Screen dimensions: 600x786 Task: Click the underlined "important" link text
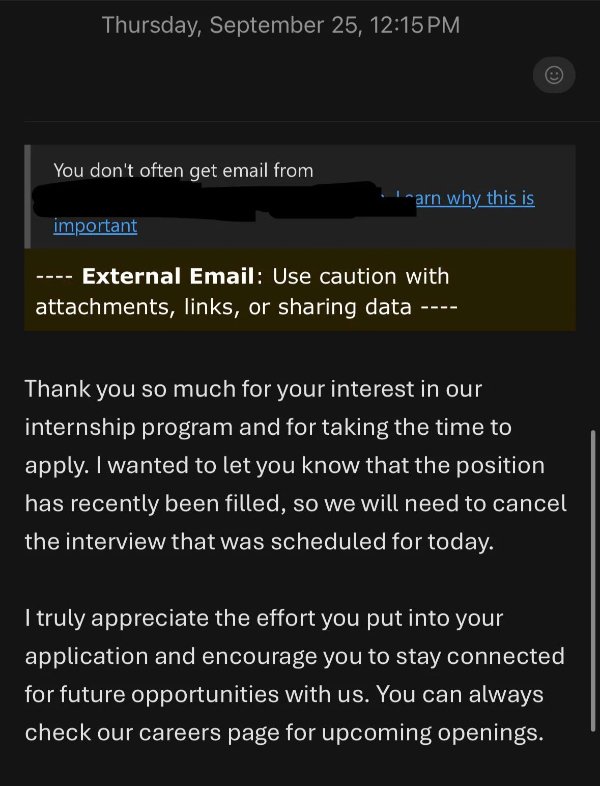pos(95,225)
